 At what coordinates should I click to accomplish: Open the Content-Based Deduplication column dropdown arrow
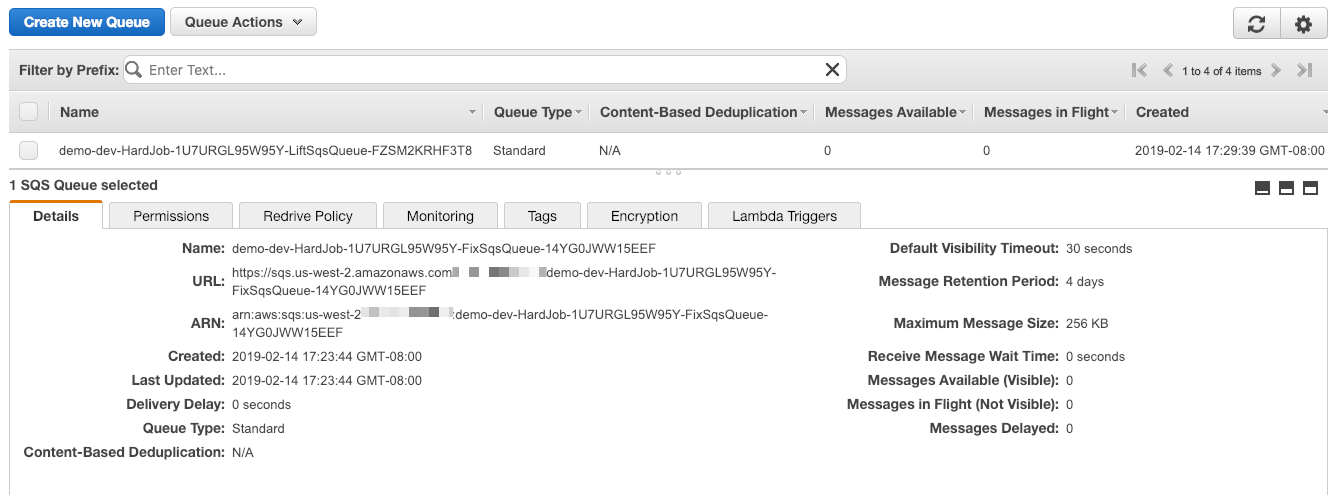pyautogui.click(x=805, y=113)
